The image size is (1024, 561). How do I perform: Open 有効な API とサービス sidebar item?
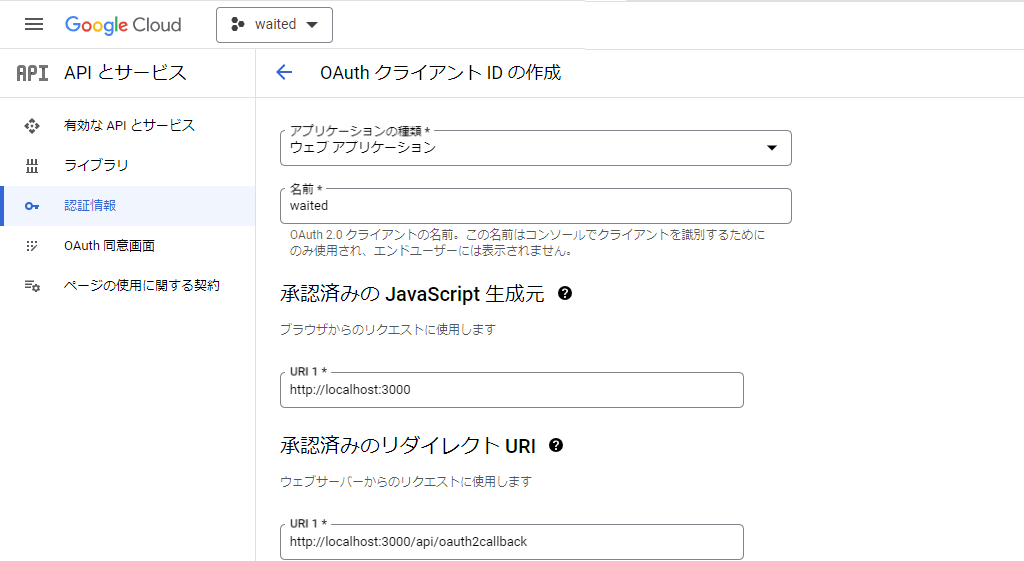click(127, 125)
